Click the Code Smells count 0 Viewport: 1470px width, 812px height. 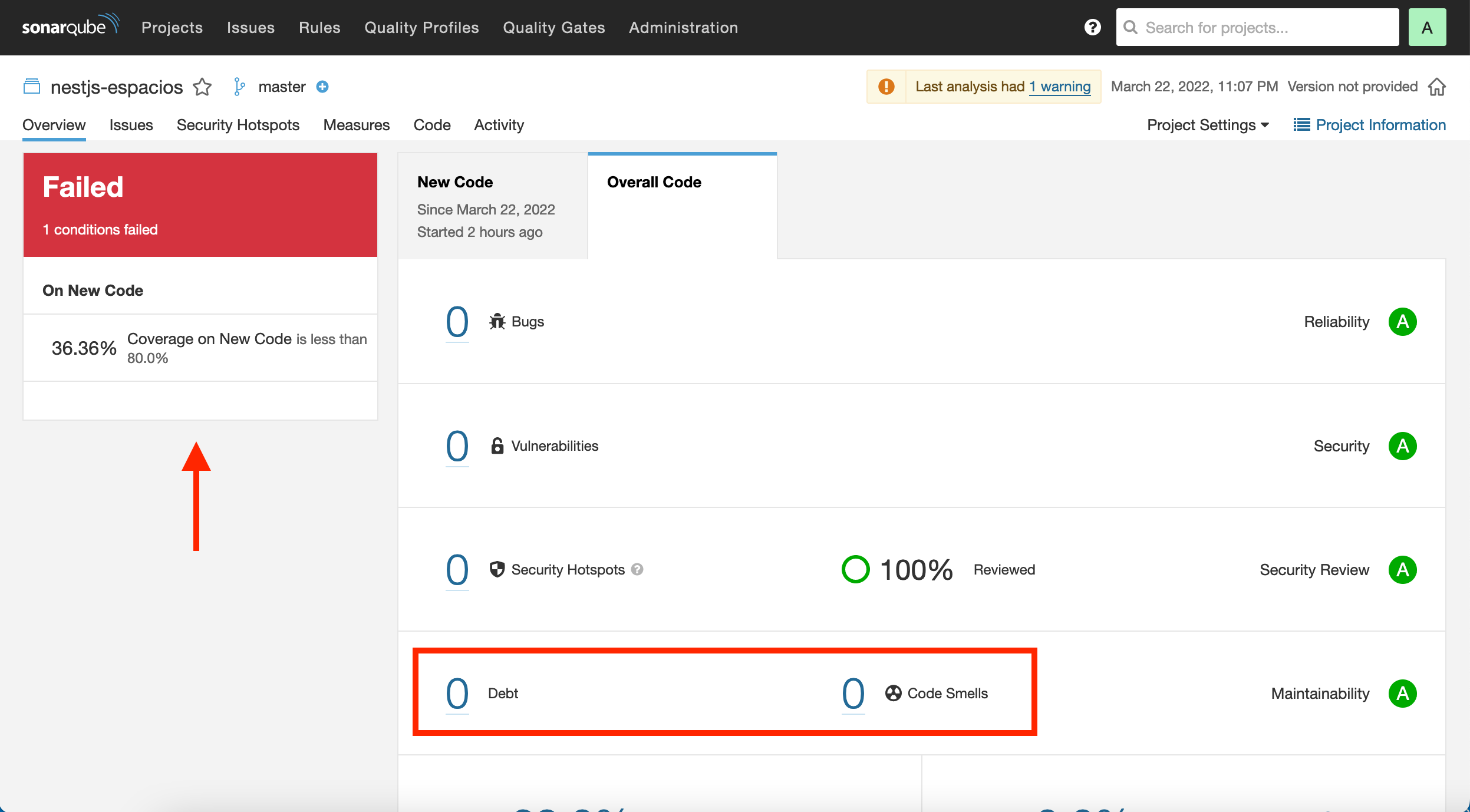coord(853,694)
